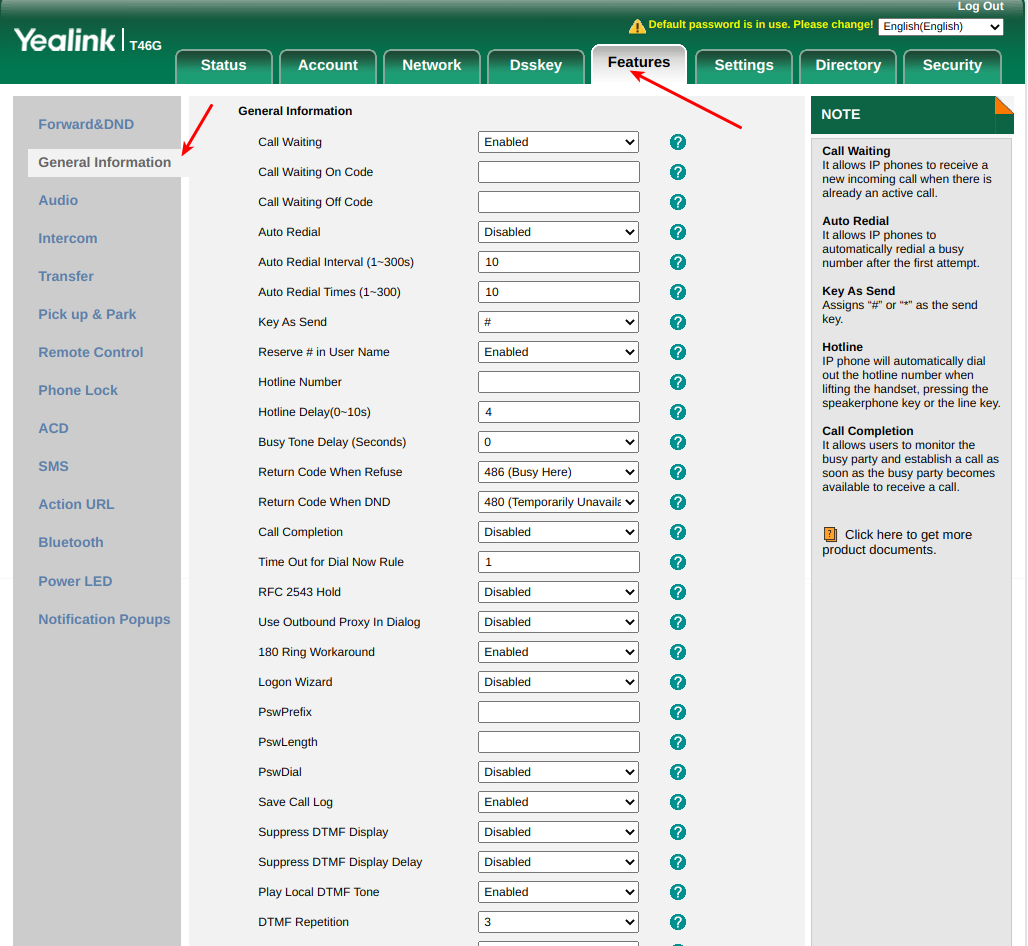Click help icon for DTMF Repetition
The height and width of the screenshot is (946, 1028).
coord(677,922)
